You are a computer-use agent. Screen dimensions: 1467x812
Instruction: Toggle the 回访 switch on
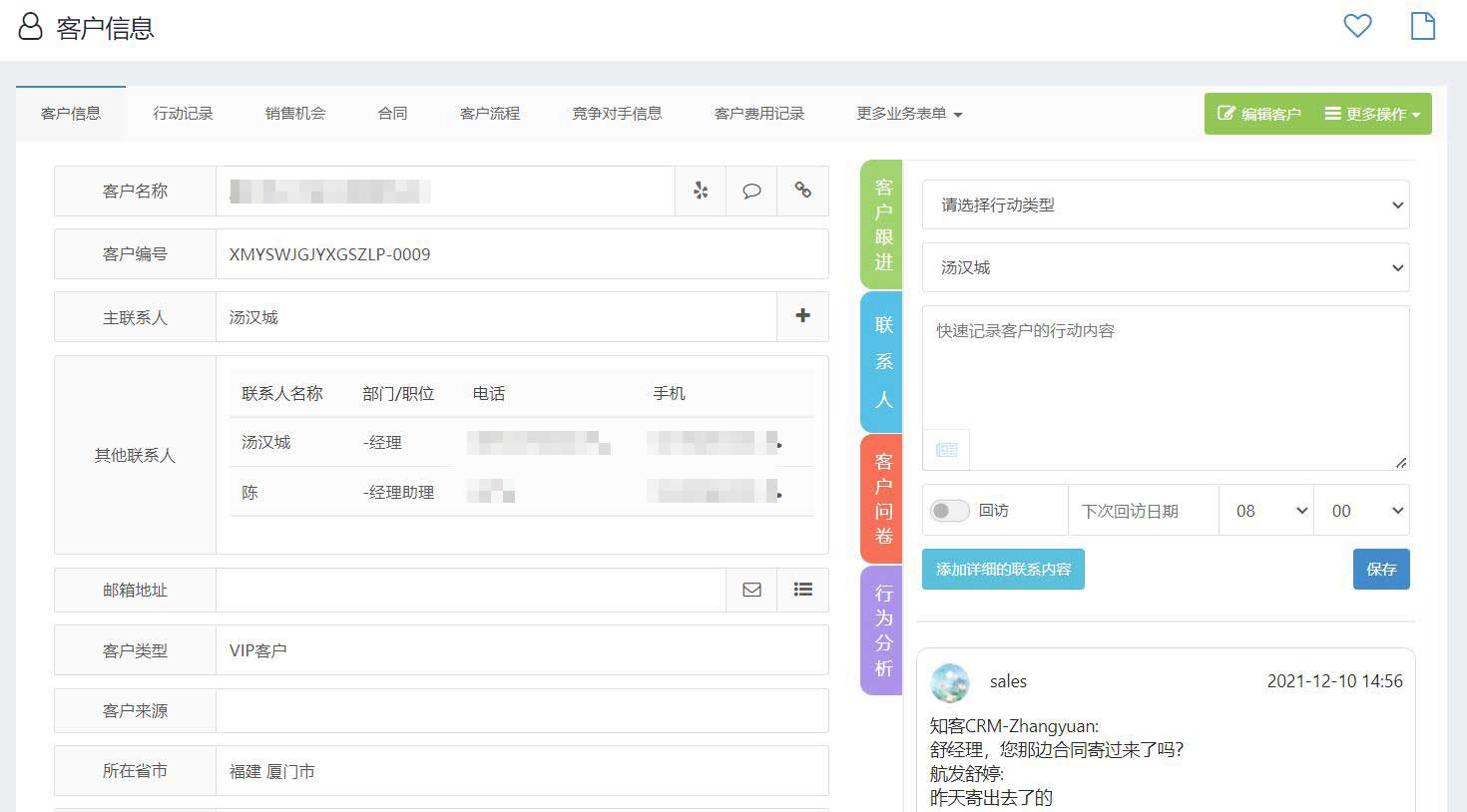pos(949,511)
